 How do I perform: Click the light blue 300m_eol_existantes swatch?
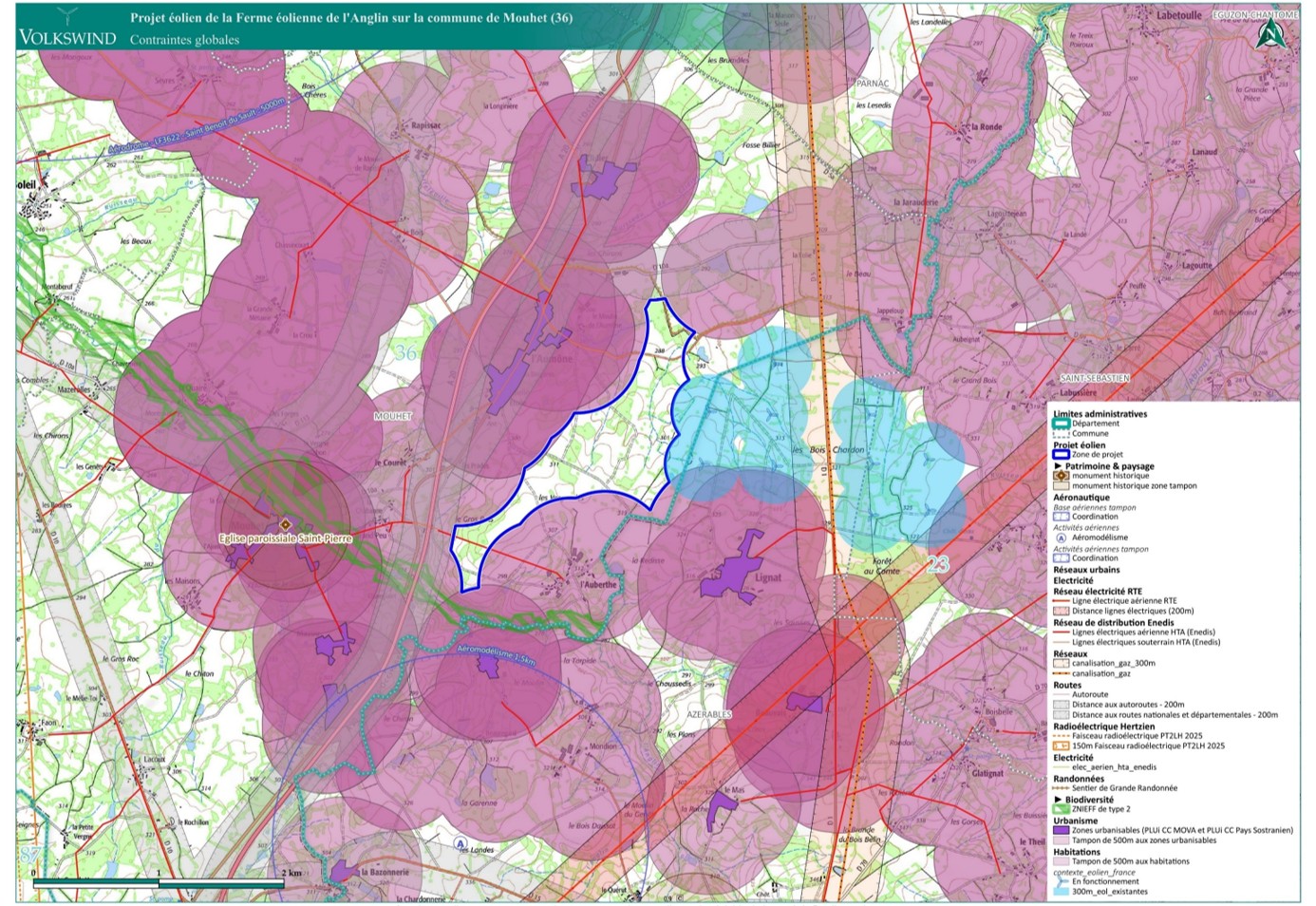[x=1061, y=892]
